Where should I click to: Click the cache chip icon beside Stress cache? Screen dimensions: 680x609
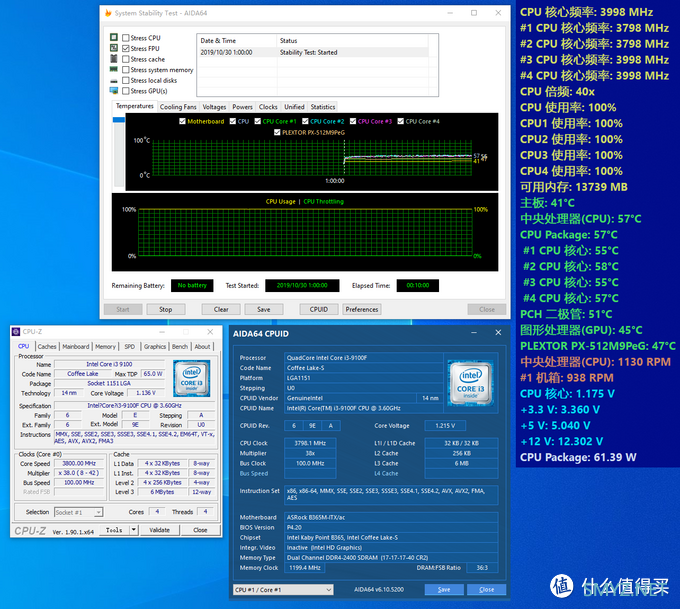click(x=114, y=59)
